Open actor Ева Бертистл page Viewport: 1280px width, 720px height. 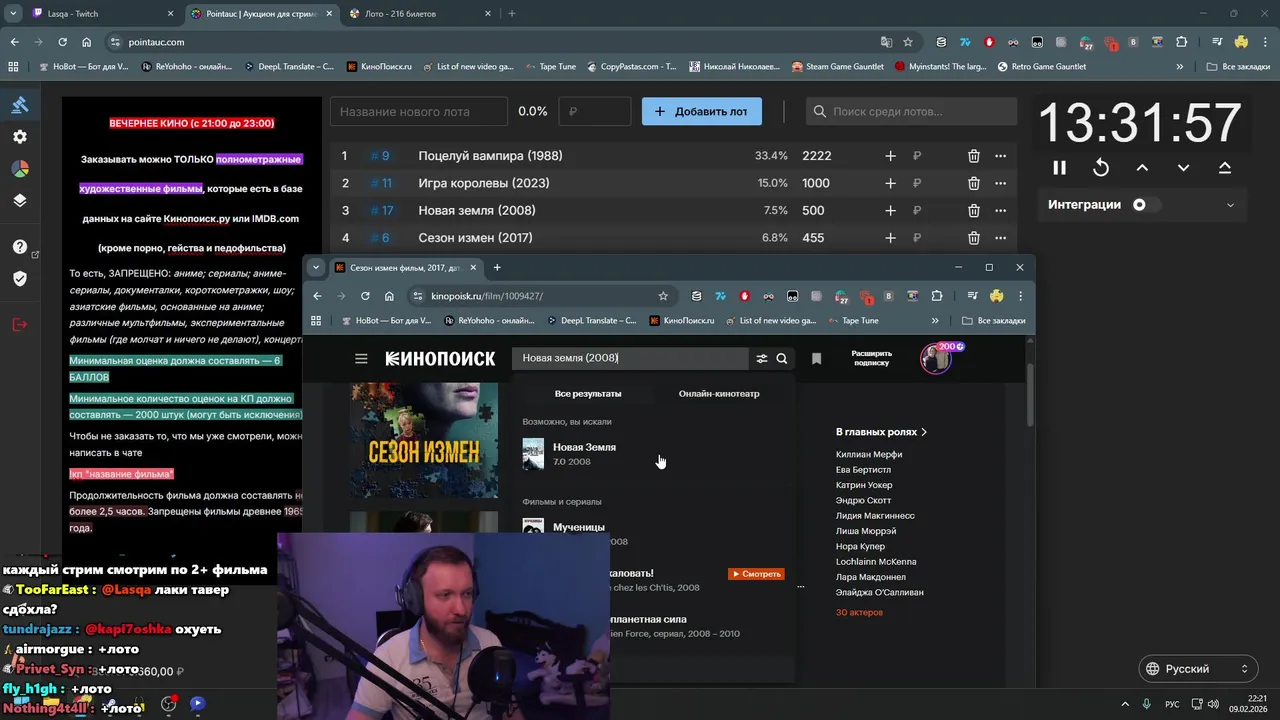coord(863,470)
